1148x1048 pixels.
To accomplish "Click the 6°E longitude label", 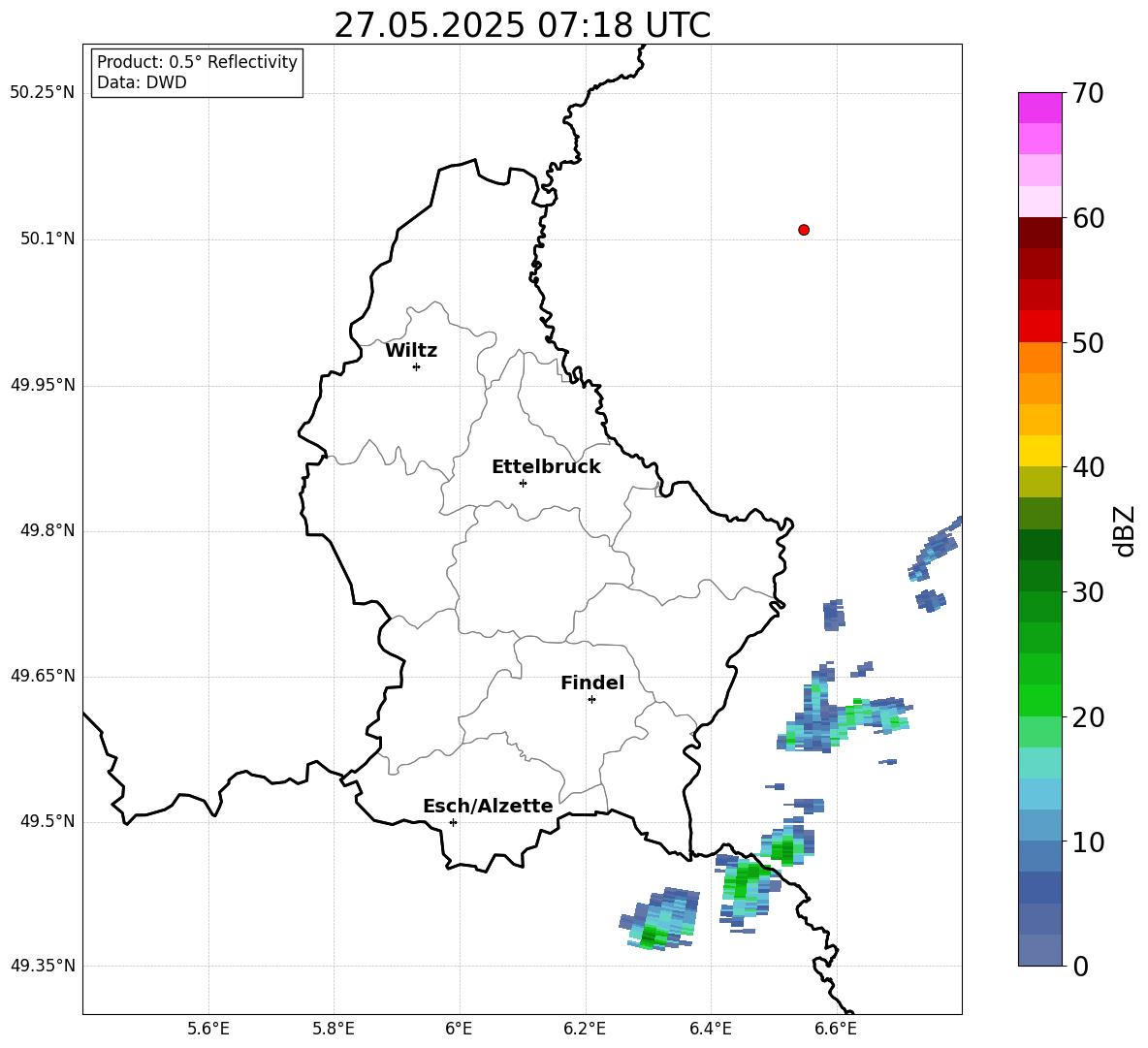I will 459,1029.
